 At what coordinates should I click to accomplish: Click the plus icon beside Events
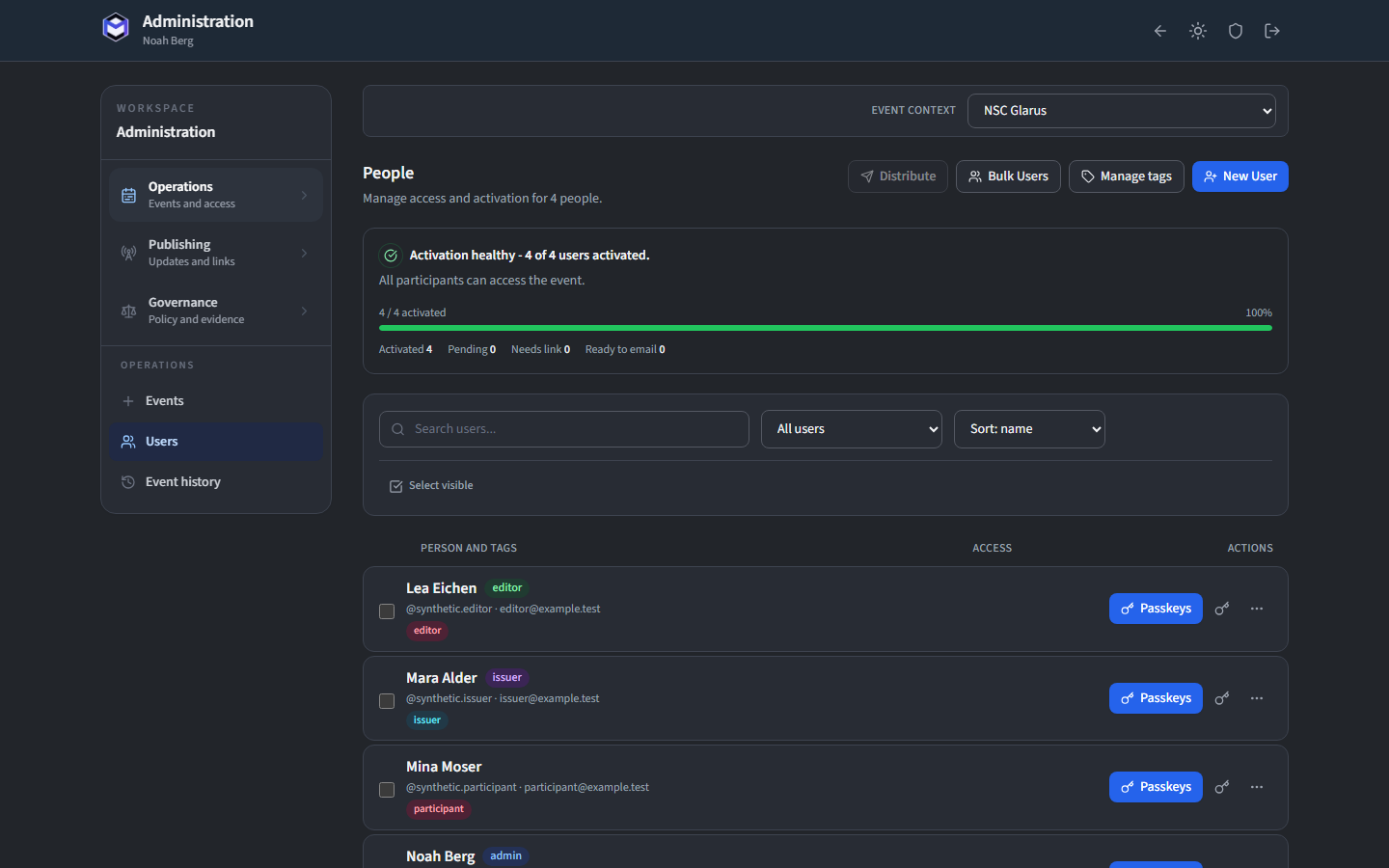[x=128, y=401]
